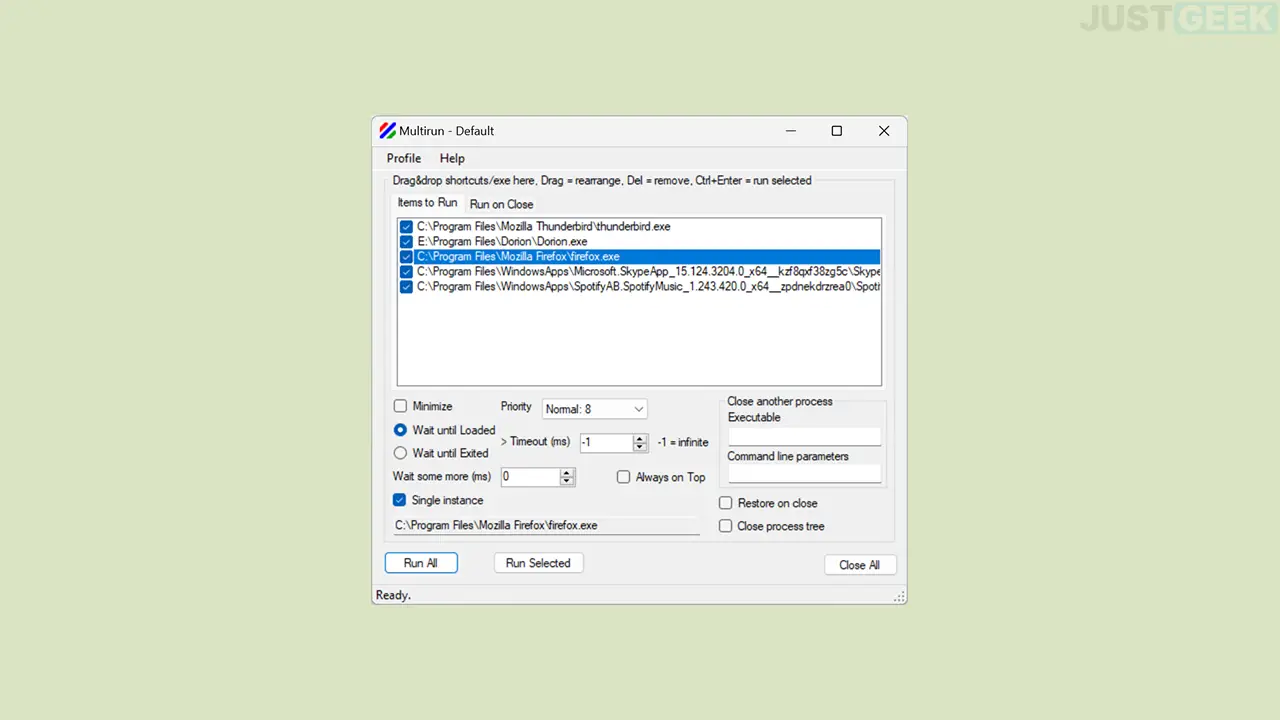Open the Profile menu
Image resolution: width=1280 pixels, height=720 pixels.
point(404,158)
